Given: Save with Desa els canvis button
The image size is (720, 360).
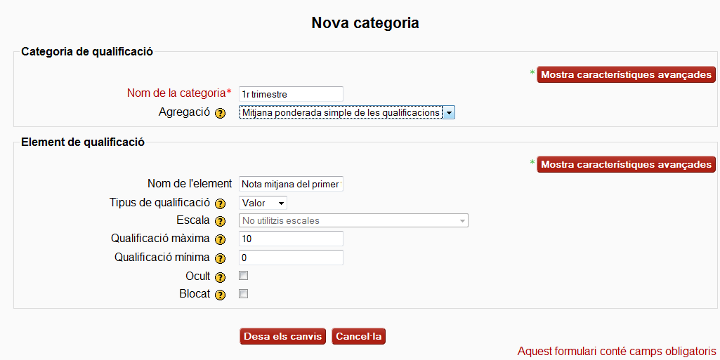Looking at the screenshot, I should [x=283, y=336].
